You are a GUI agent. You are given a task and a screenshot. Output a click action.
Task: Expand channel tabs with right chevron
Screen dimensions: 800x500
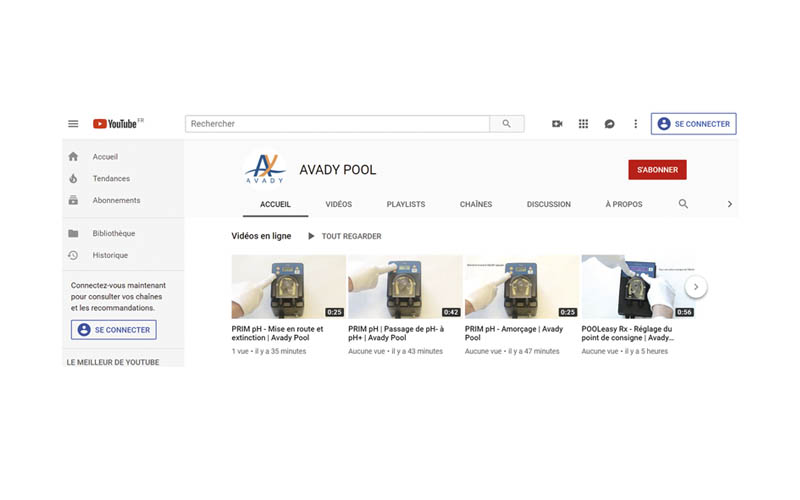pyautogui.click(x=729, y=204)
